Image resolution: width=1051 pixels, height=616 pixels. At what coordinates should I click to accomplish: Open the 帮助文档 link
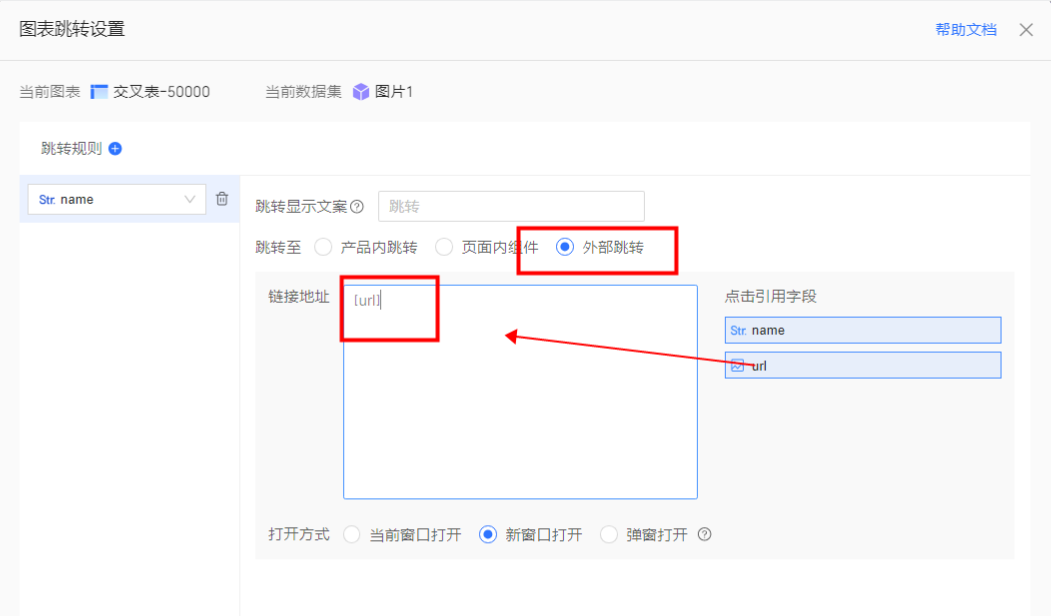(965, 30)
